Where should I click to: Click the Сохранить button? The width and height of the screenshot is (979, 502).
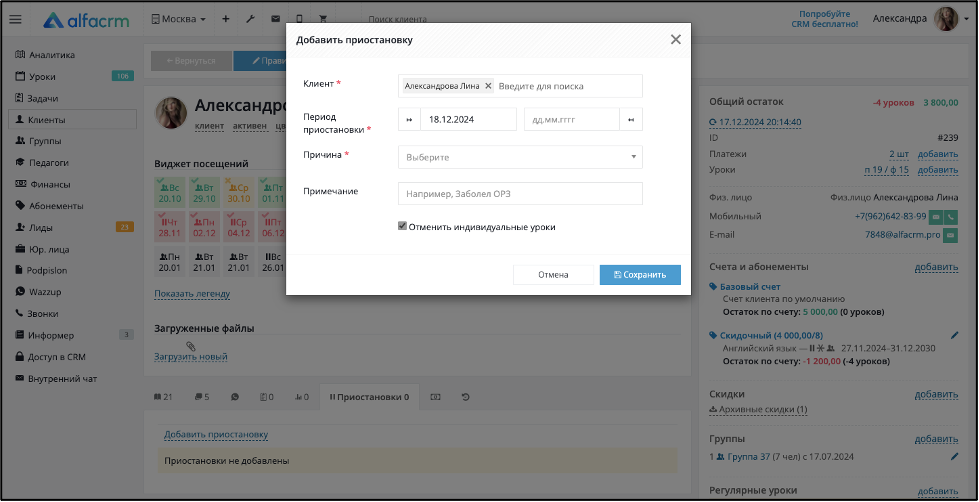pos(640,275)
